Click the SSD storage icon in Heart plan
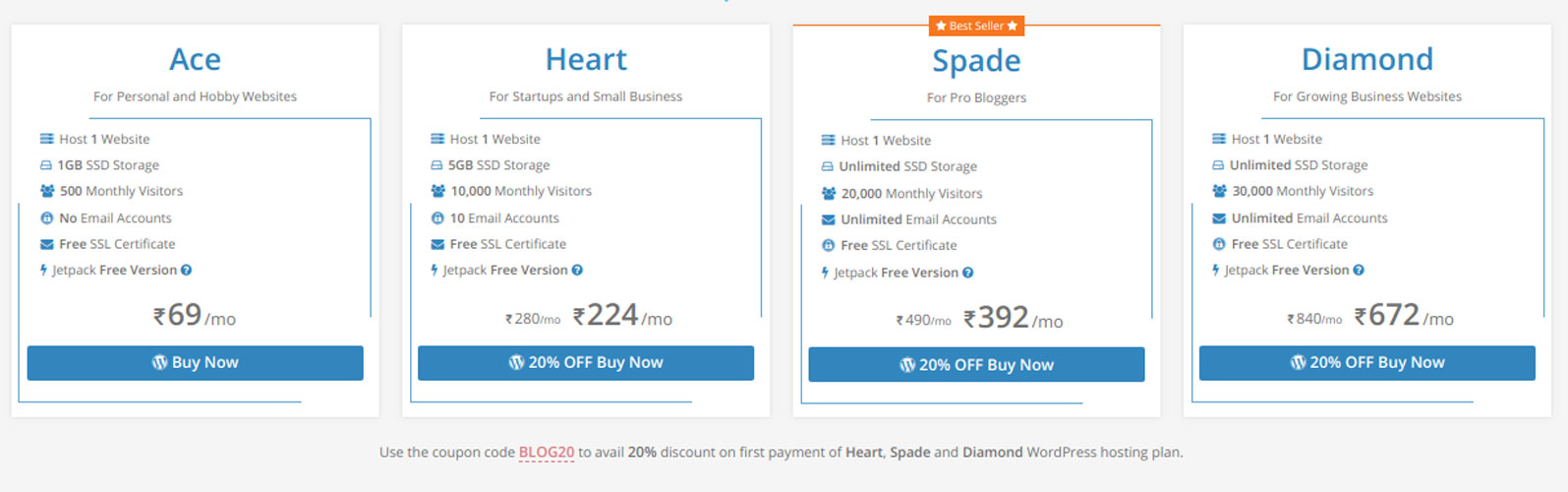Viewport: 1568px width, 492px height. pos(437,165)
